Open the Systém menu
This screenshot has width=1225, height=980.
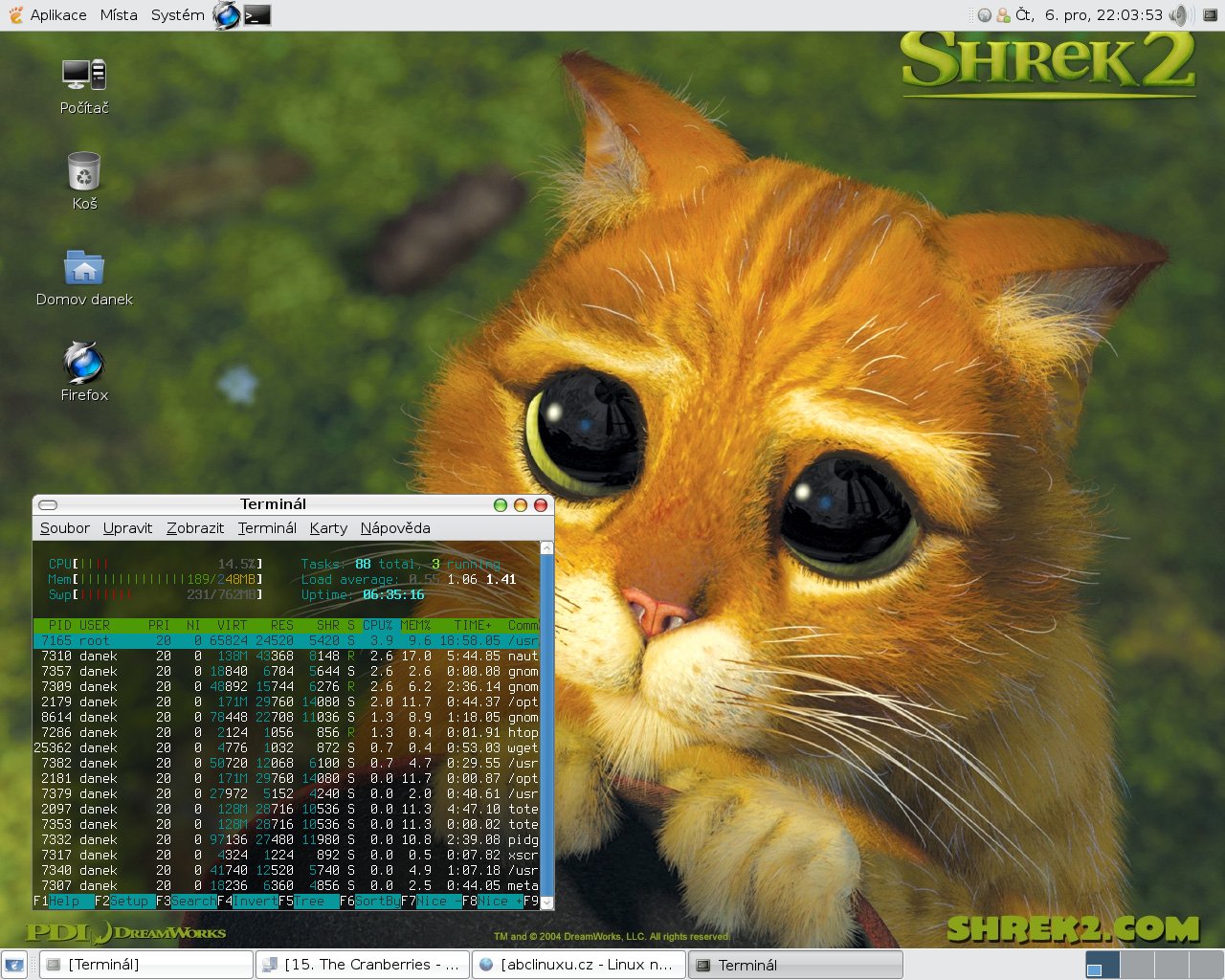point(177,14)
